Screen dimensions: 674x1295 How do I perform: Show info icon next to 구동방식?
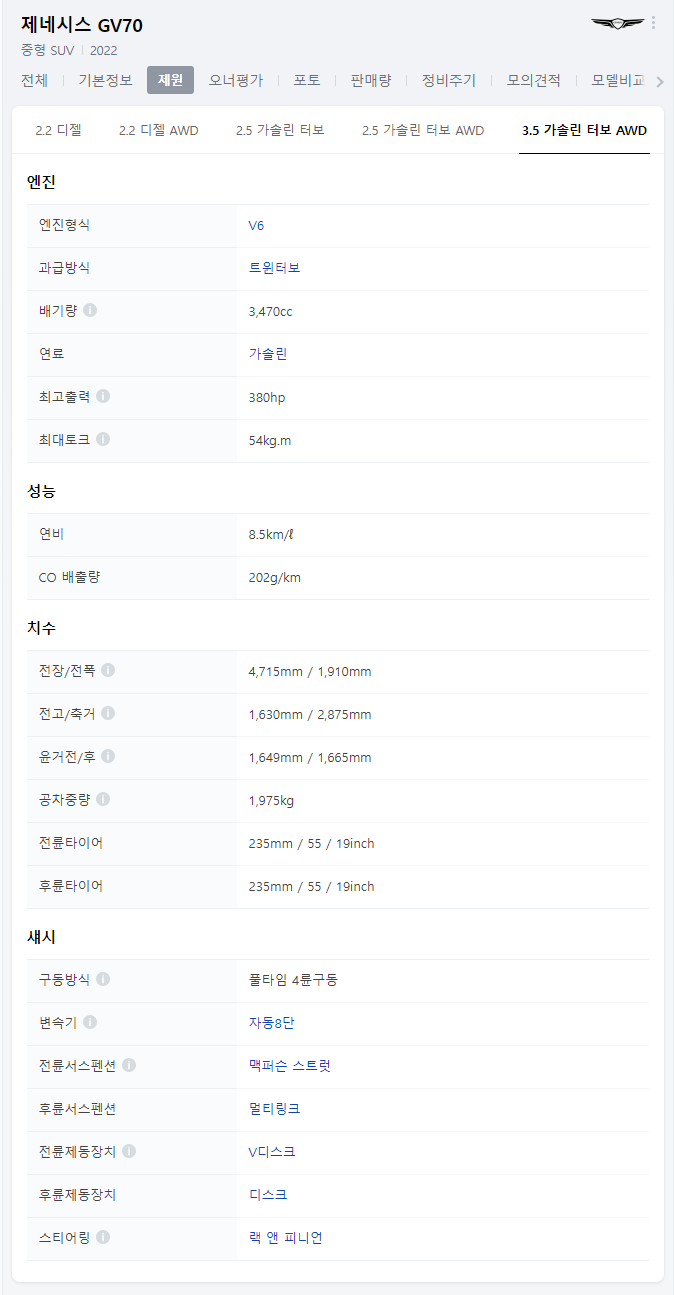(x=103, y=979)
